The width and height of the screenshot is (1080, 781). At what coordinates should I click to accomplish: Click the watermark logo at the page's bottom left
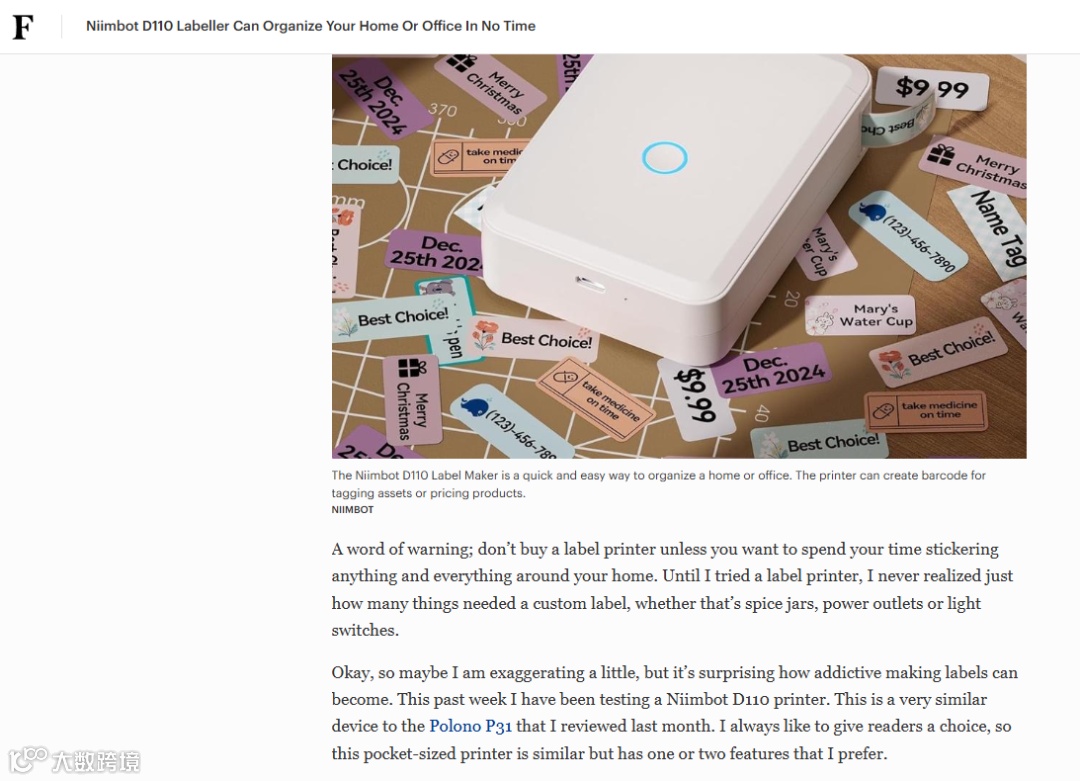[74, 760]
